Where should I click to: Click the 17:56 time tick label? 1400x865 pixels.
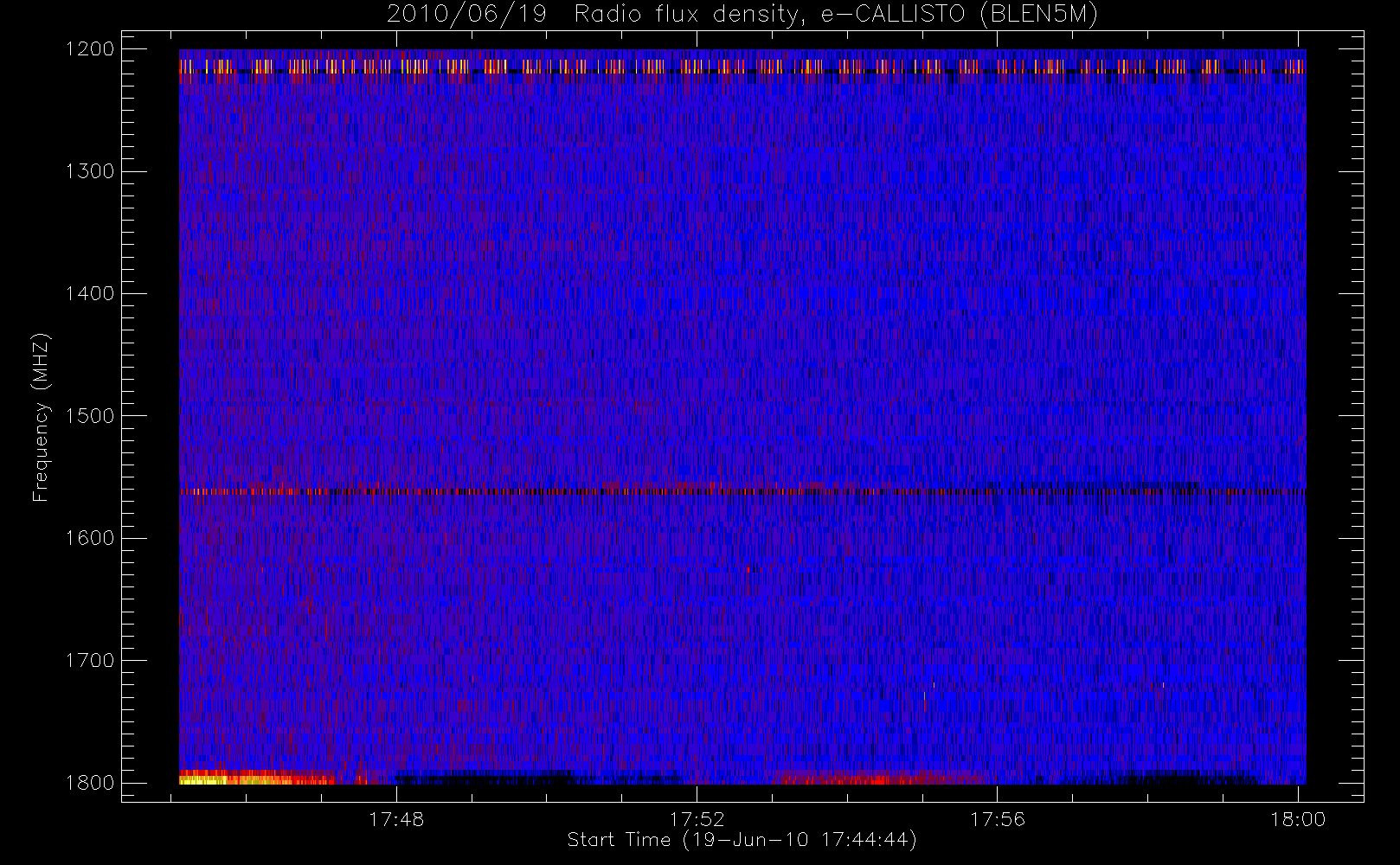pos(997,819)
